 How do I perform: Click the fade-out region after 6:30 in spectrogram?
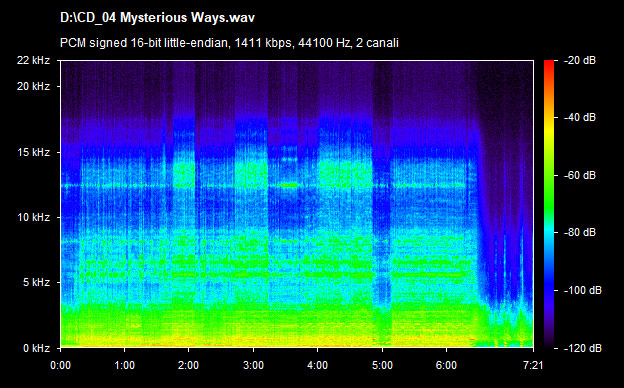(505, 203)
